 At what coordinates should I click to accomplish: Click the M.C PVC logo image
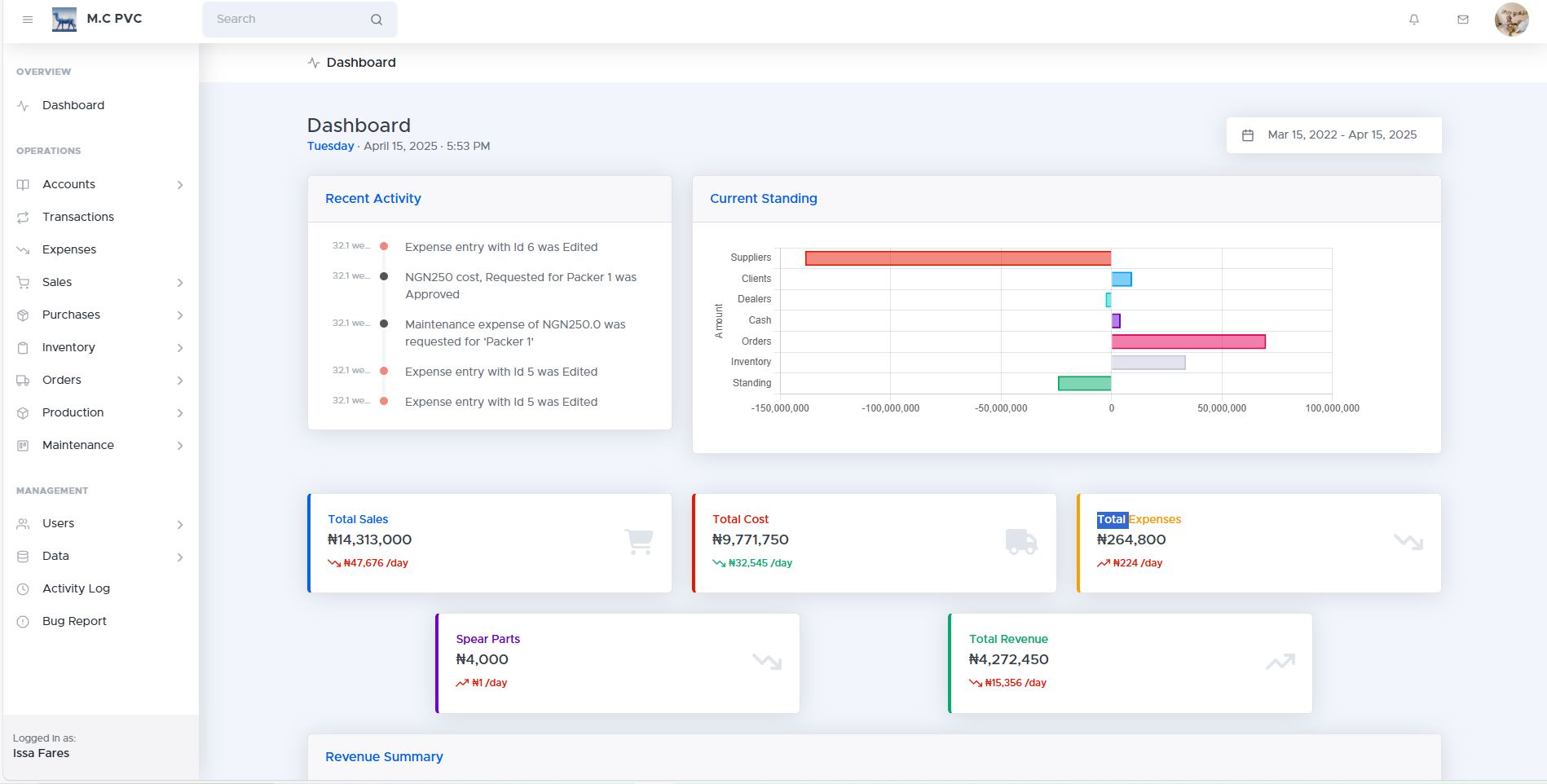pos(64,20)
